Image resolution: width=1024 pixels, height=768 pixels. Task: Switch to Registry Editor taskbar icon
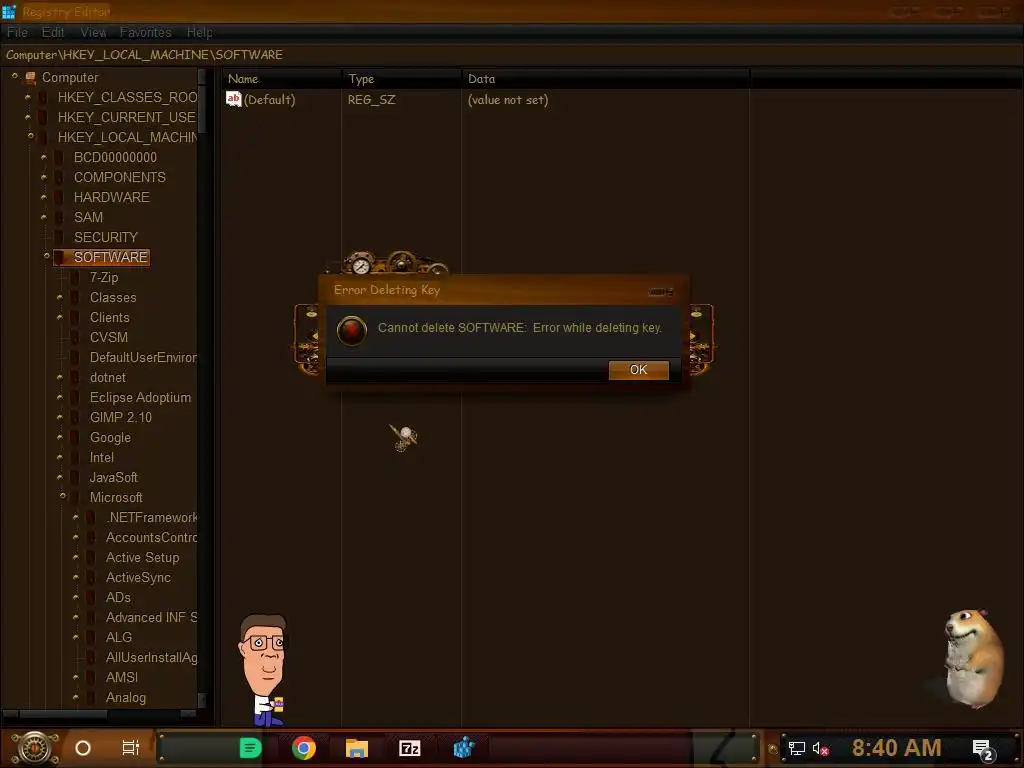(x=463, y=748)
